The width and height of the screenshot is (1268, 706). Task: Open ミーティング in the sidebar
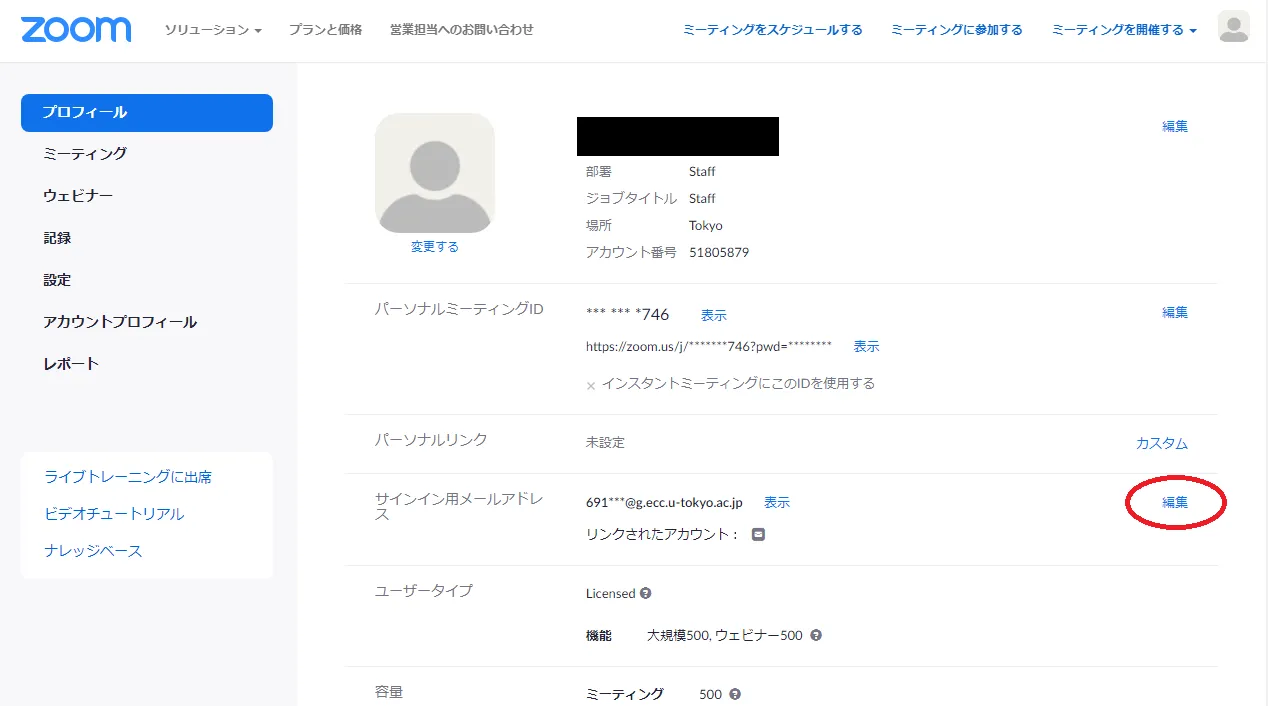tap(85, 154)
